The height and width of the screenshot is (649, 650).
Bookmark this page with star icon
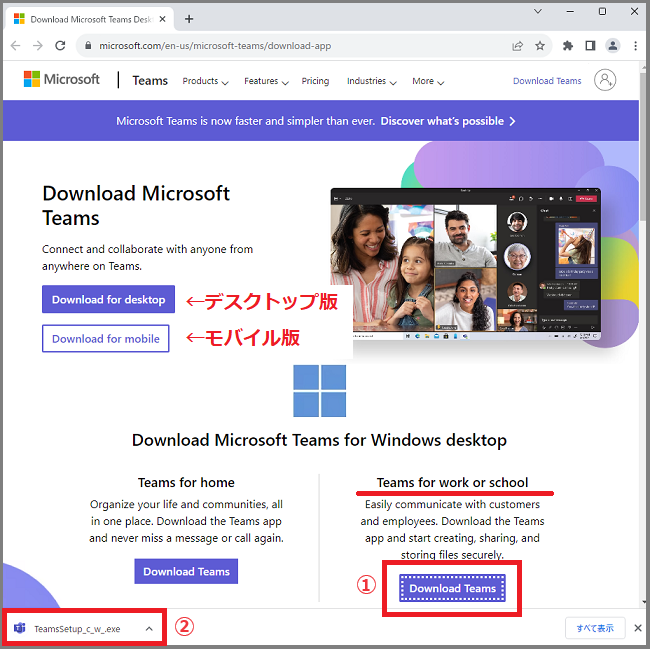pos(540,46)
